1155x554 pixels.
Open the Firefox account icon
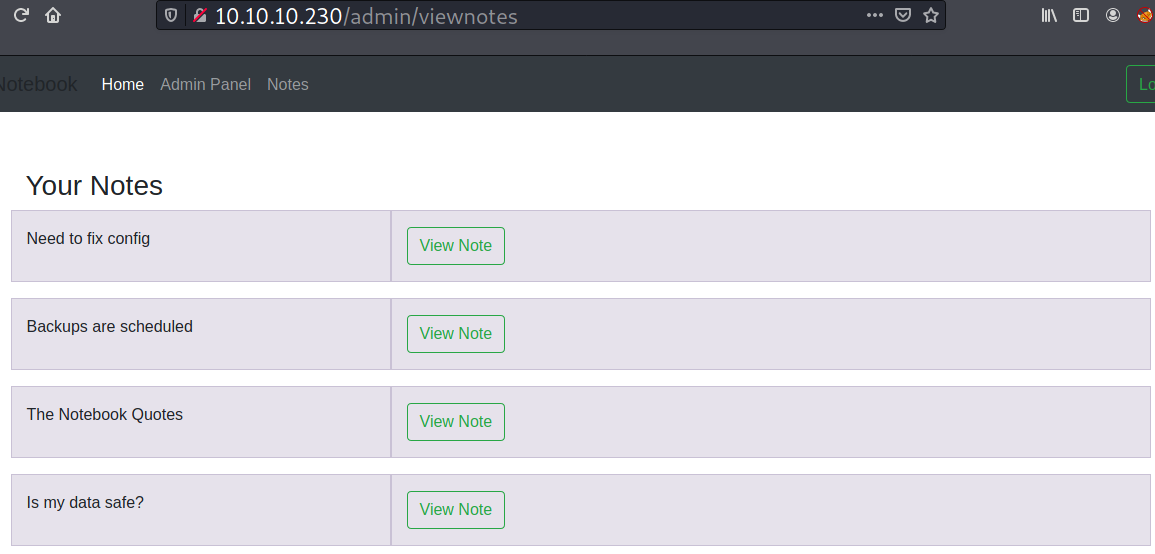pyautogui.click(x=1113, y=15)
